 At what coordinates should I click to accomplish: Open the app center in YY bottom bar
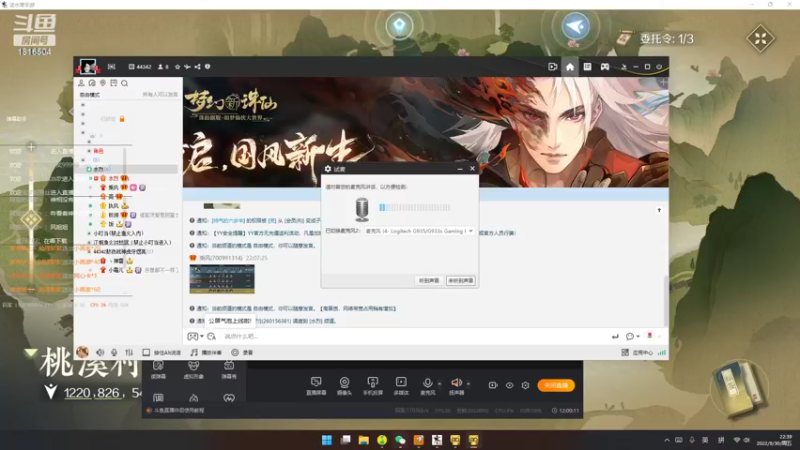pos(637,353)
